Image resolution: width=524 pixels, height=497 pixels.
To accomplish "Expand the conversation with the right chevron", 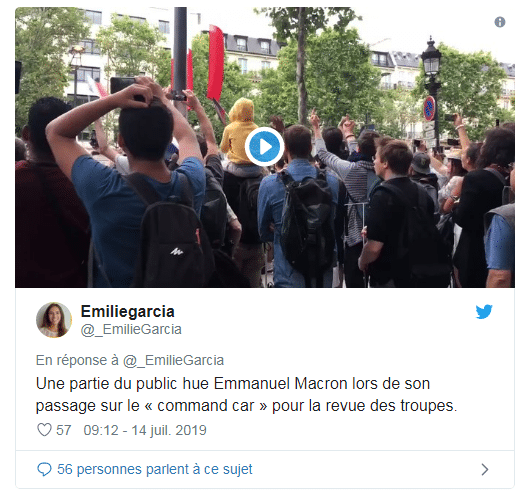I will pyautogui.click(x=485, y=469).
